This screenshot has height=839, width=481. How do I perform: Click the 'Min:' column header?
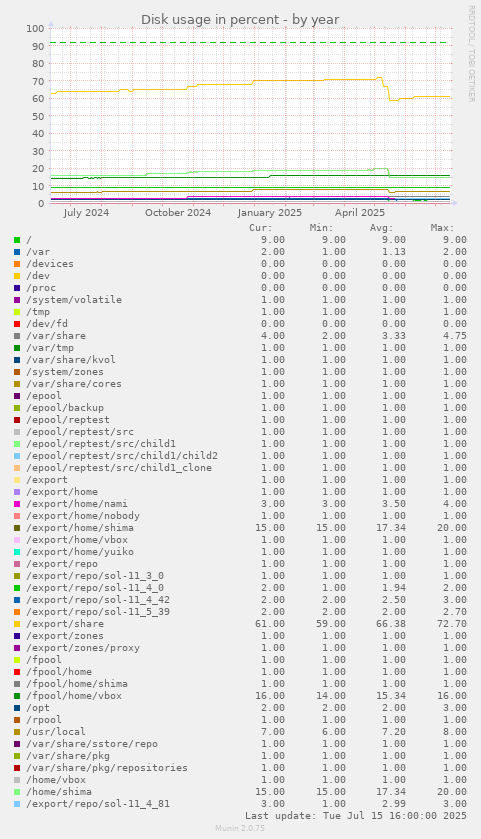click(322, 228)
